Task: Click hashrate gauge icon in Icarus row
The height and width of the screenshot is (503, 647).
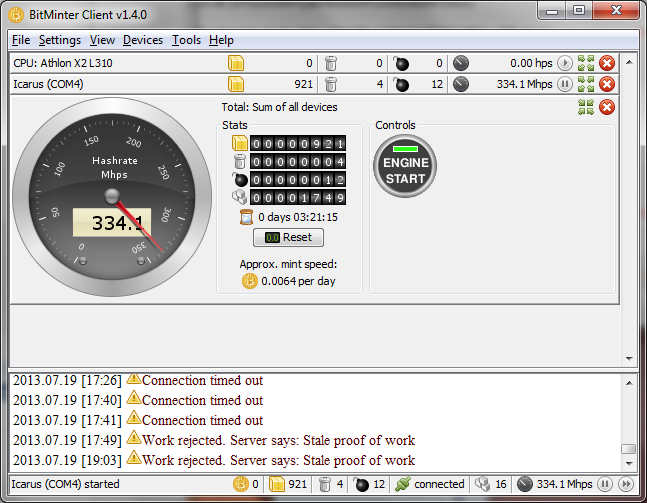Action: (461, 84)
